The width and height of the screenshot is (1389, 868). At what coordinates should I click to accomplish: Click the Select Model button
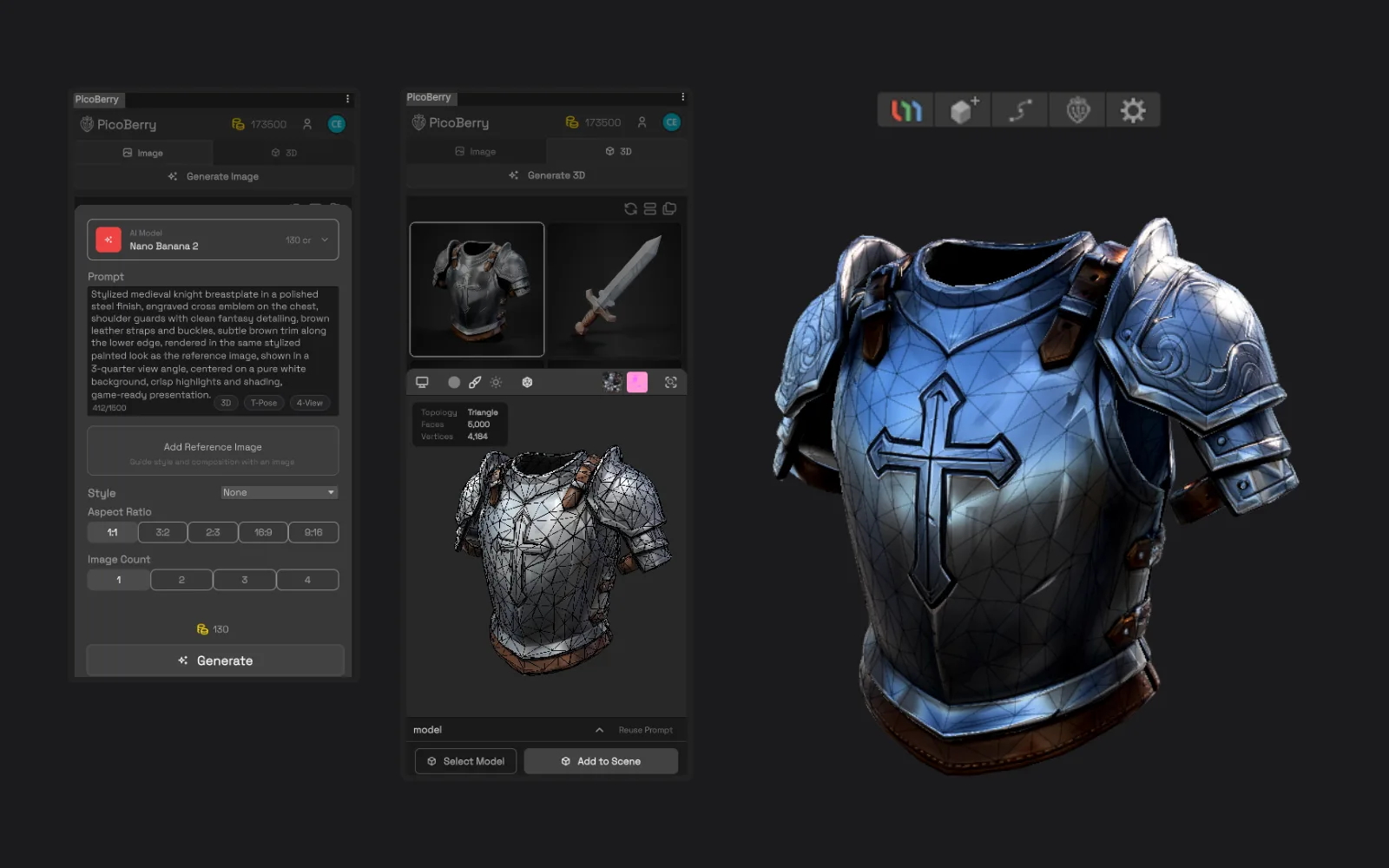(466, 761)
